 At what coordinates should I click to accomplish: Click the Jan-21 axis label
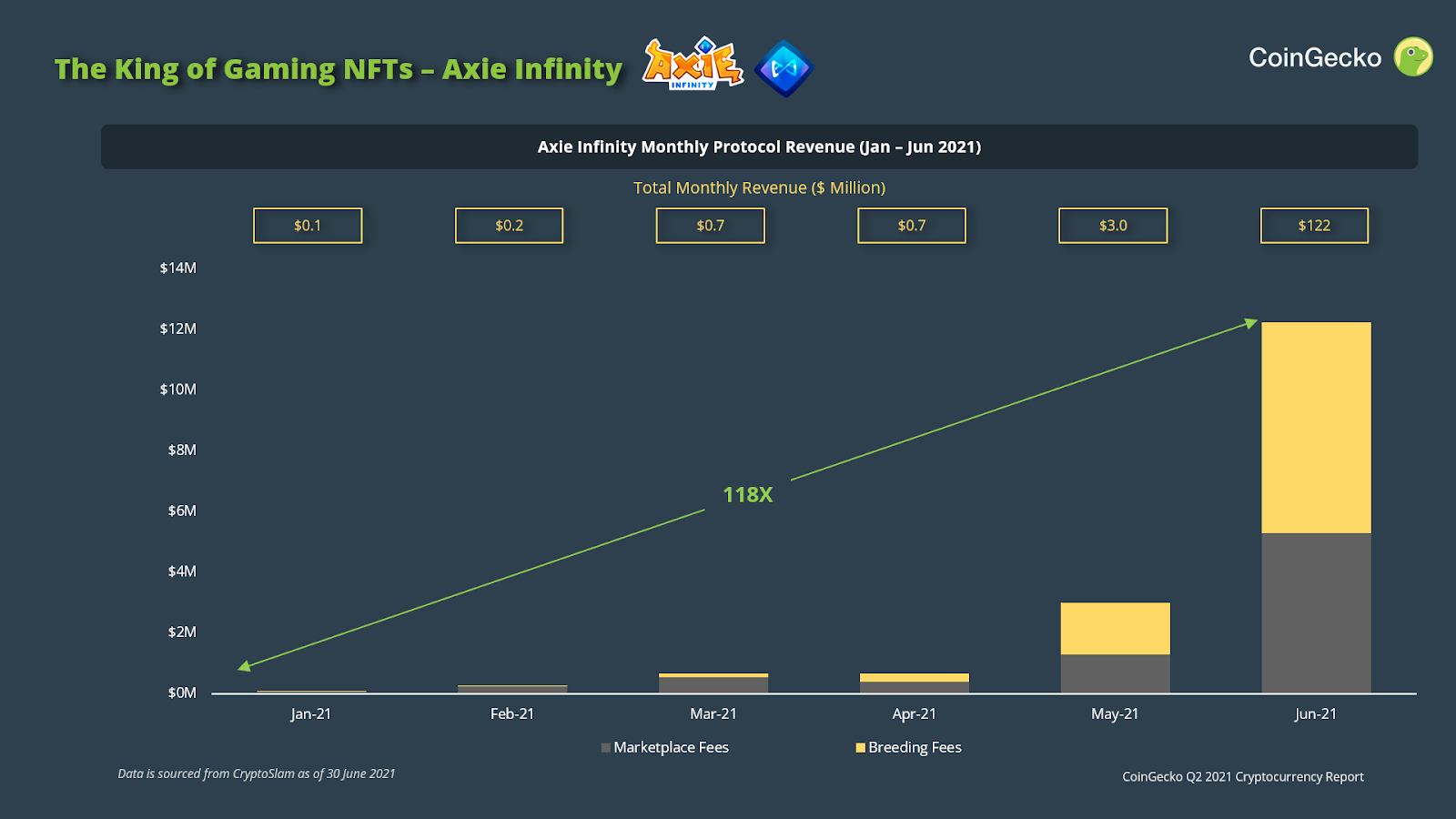coord(311,714)
